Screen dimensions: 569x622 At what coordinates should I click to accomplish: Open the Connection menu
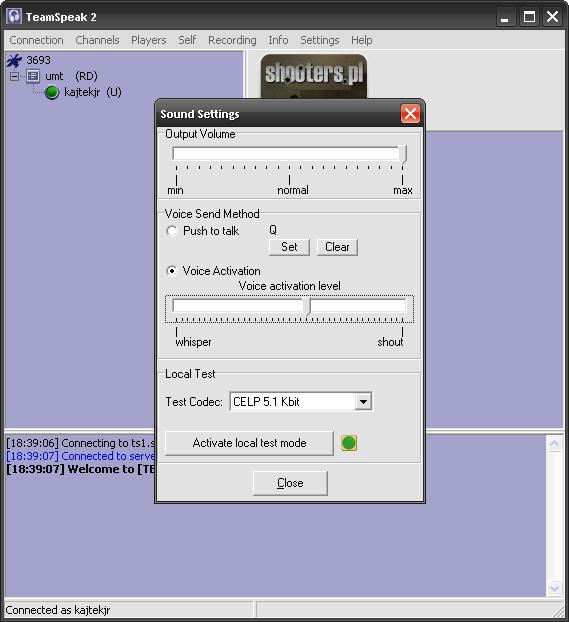37,40
